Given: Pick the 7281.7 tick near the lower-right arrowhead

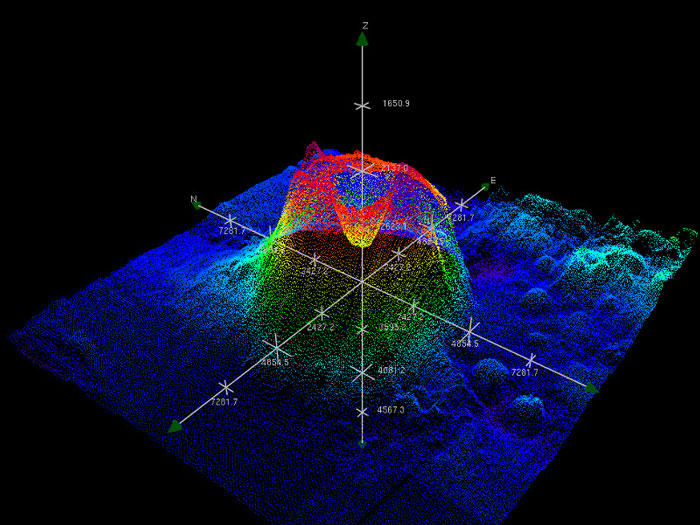Looking at the screenshot, I should click(531, 359).
